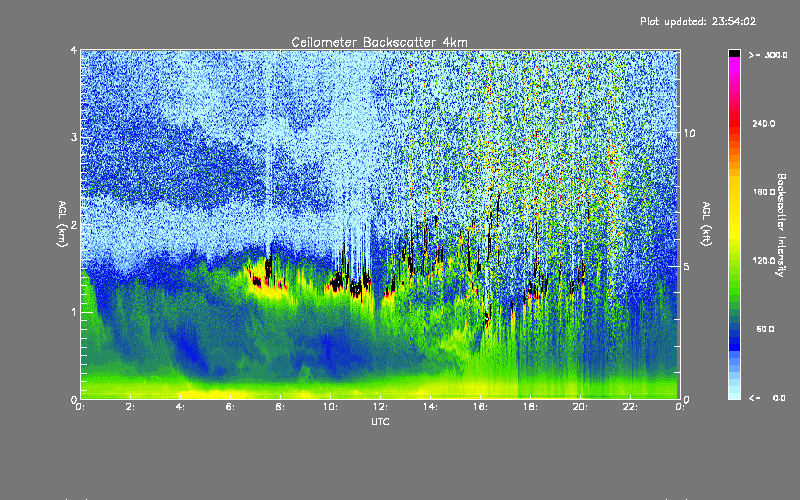Click the '1' tick on AGL km axis

click(74, 312)
